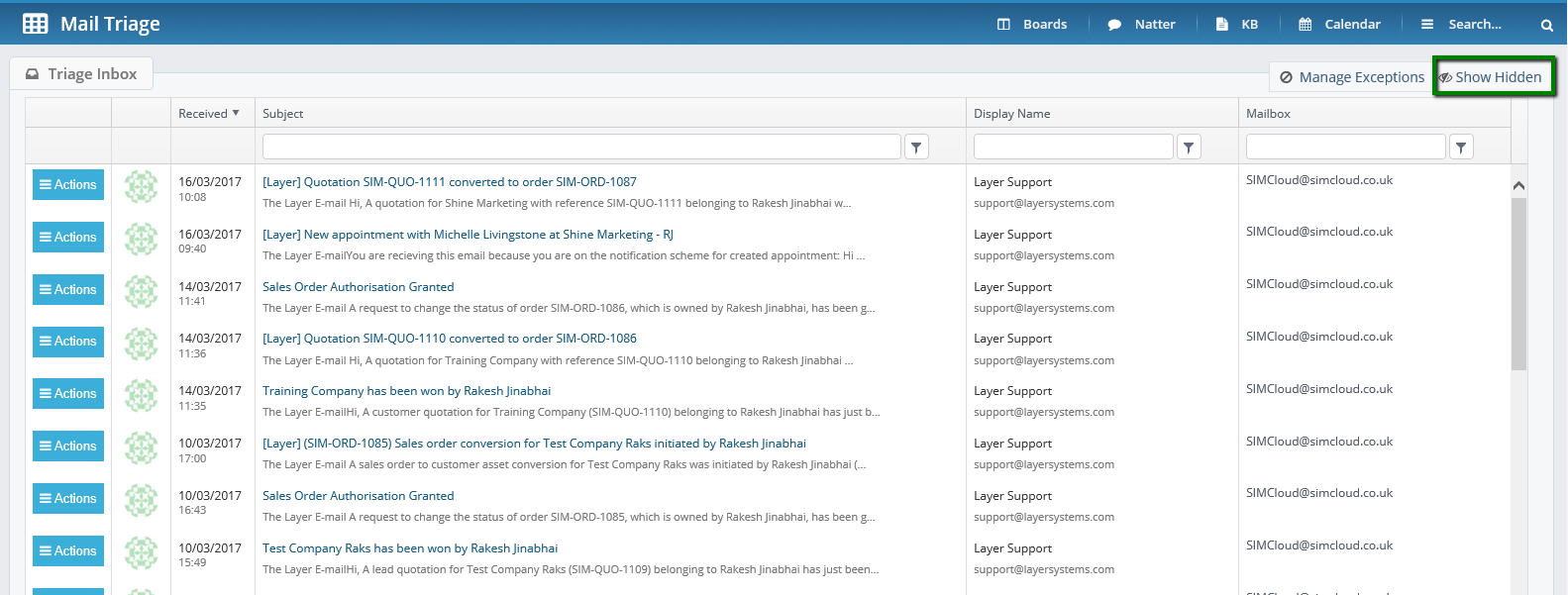Screen dimensions: 1568x595
Task: Click the Search field in top bar
Action: pyautogui.click(x=1474, y=24)
